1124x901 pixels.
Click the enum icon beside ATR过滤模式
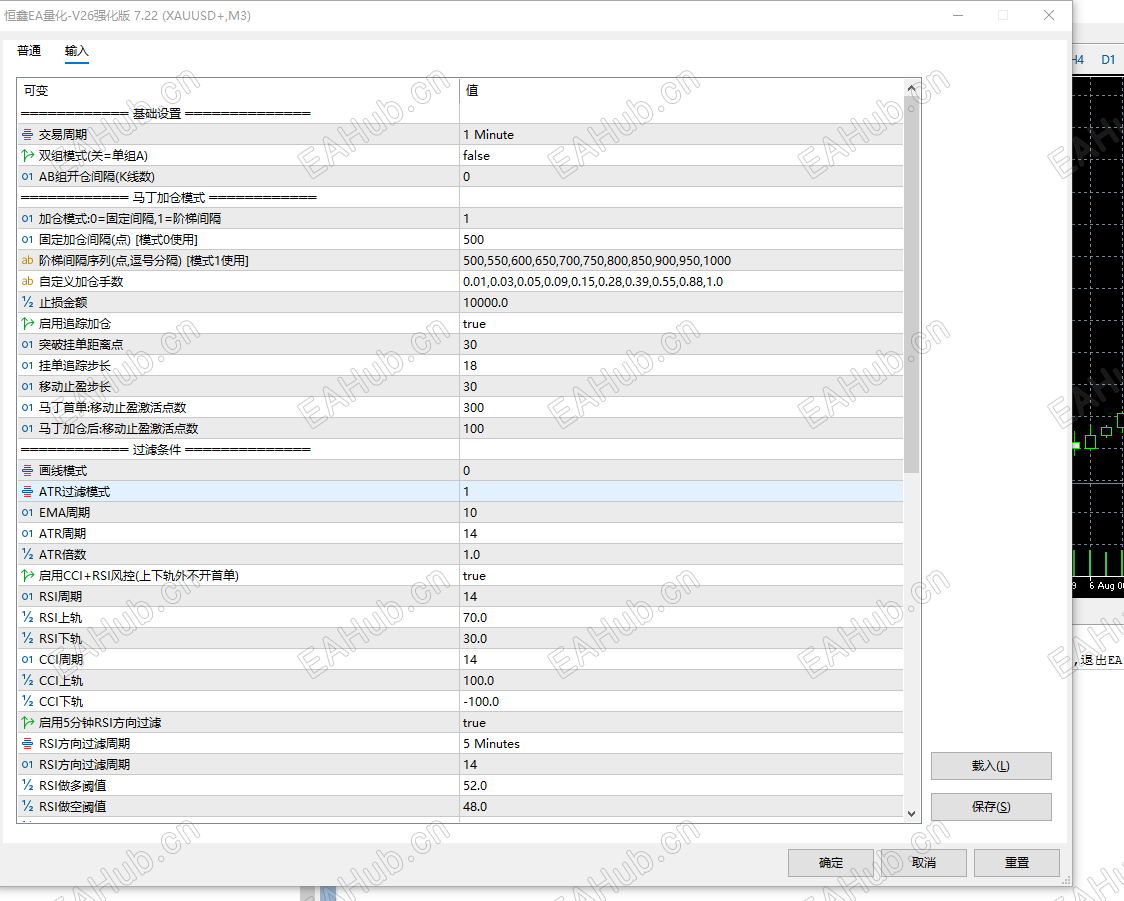[x=27, y=492]
